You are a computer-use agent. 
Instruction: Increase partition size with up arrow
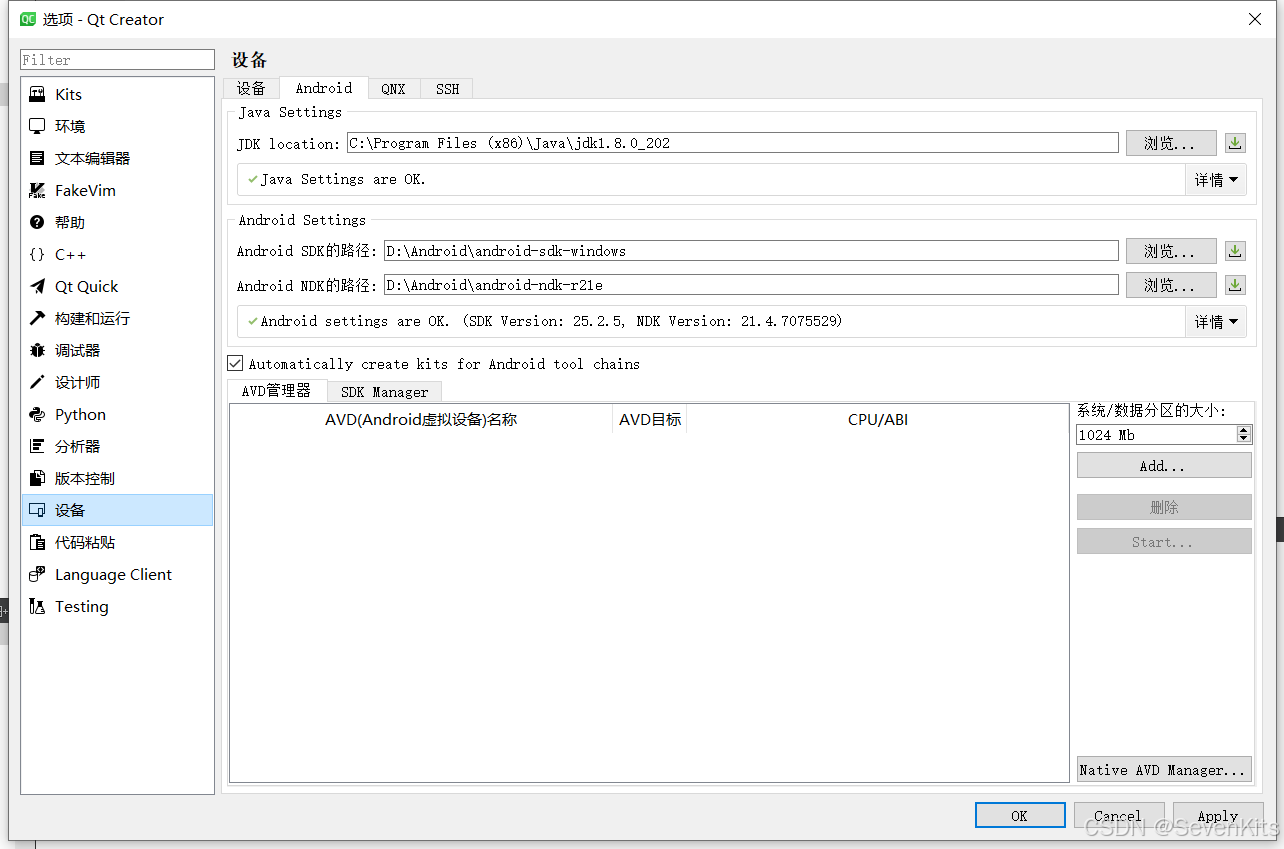coord(1244,430)
